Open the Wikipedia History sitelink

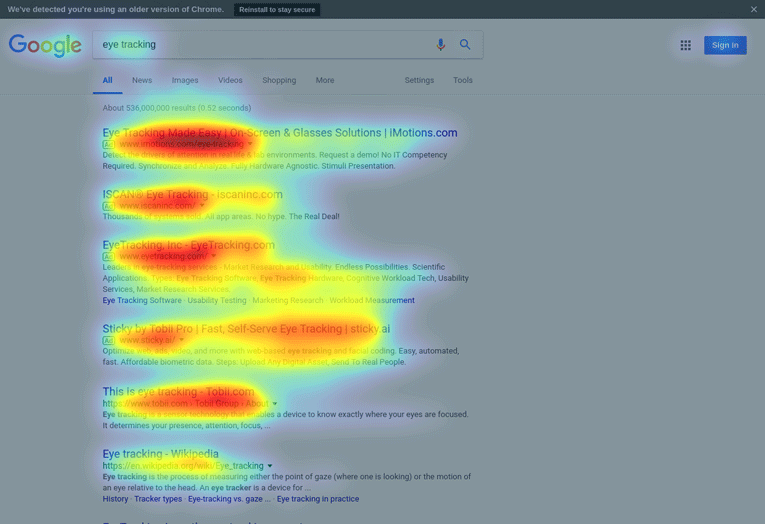[x=115, y=499]
